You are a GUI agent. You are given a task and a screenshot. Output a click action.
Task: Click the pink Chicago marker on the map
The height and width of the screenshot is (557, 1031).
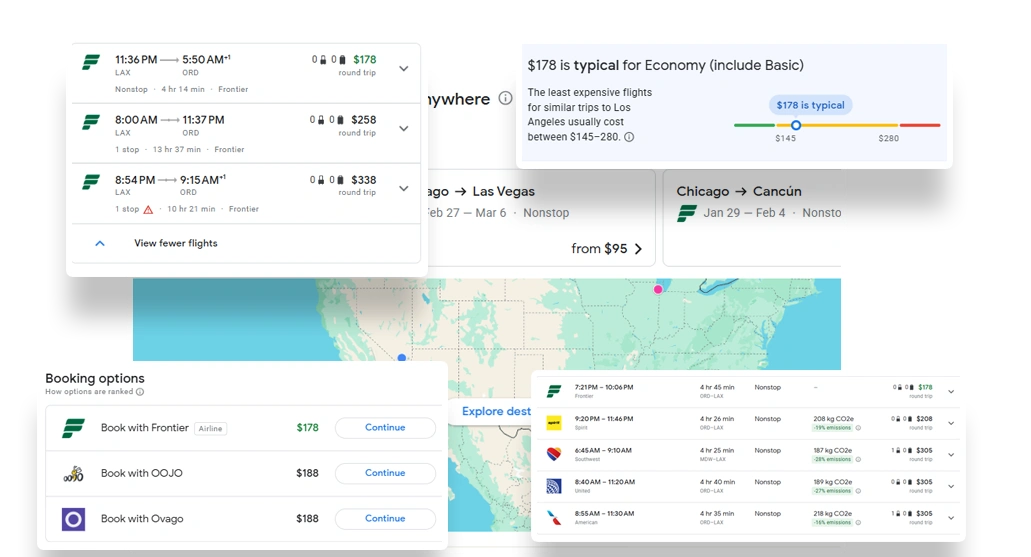pos(658,289)
